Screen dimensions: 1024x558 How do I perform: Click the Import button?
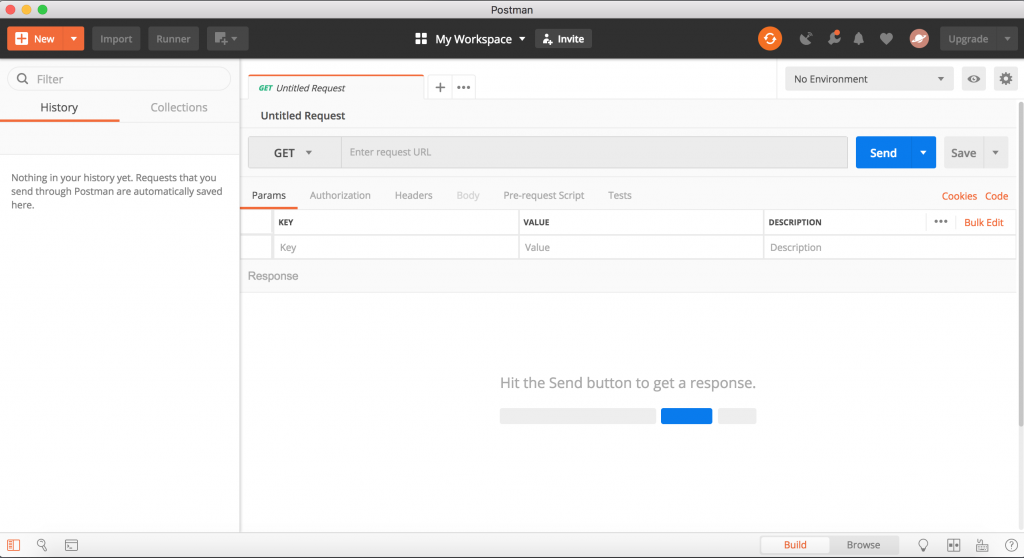pos(116,39)
